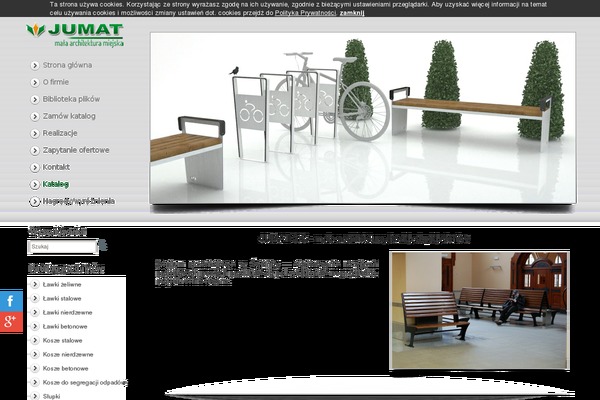Click the bike rack banner image
This screenshot has width=600, height=400.
pyautogui.click(x=363, y=118)
